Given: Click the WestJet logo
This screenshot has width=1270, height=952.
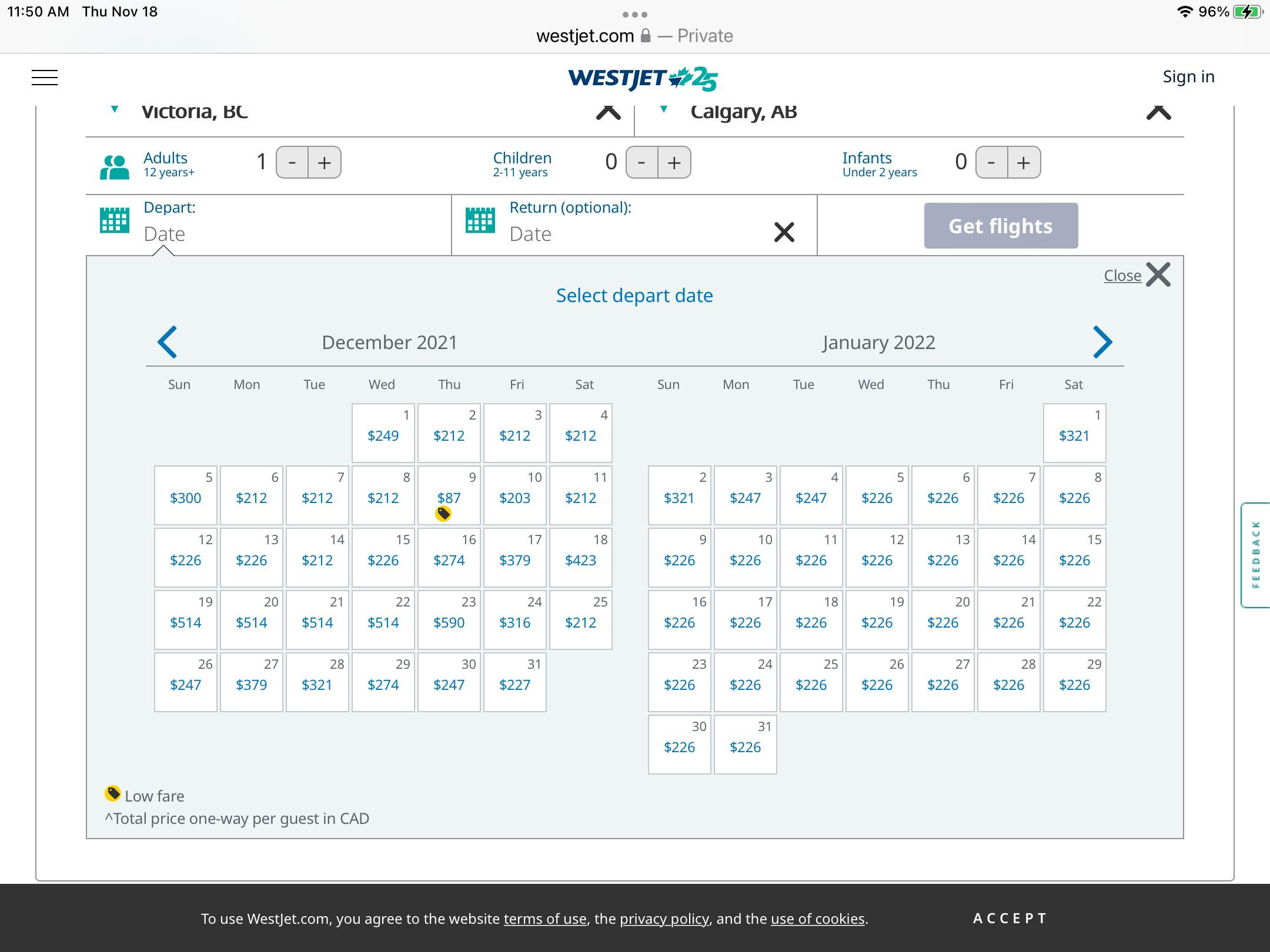Looking at the screenshot, I should click(x=643, y=78).
